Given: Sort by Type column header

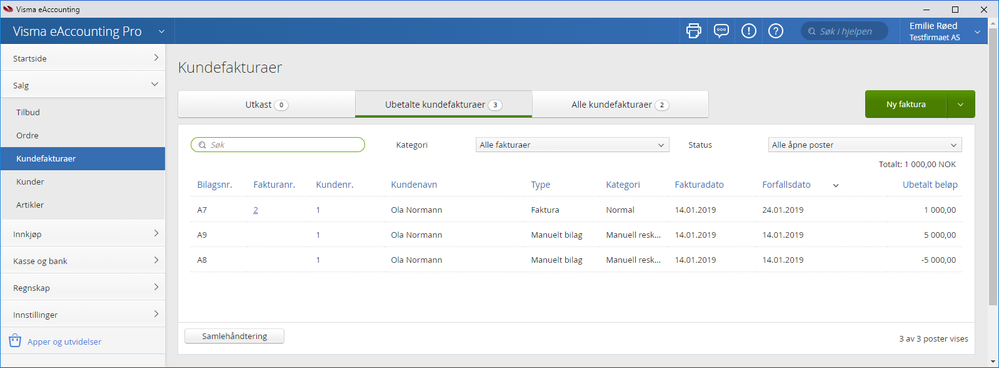Looking at the screenshot, I should point(540,185).
